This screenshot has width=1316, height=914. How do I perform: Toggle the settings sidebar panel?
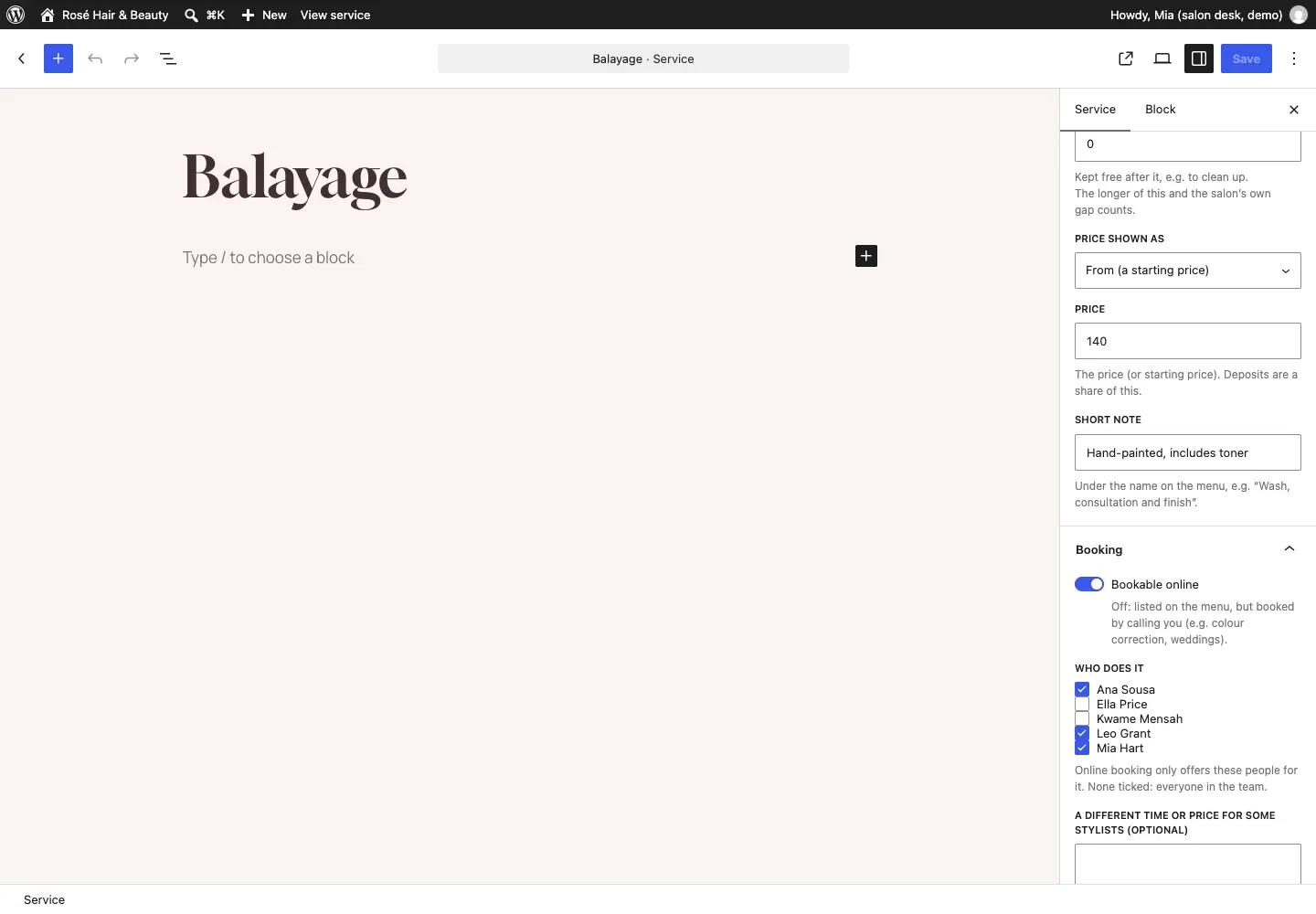point(1199,58)
